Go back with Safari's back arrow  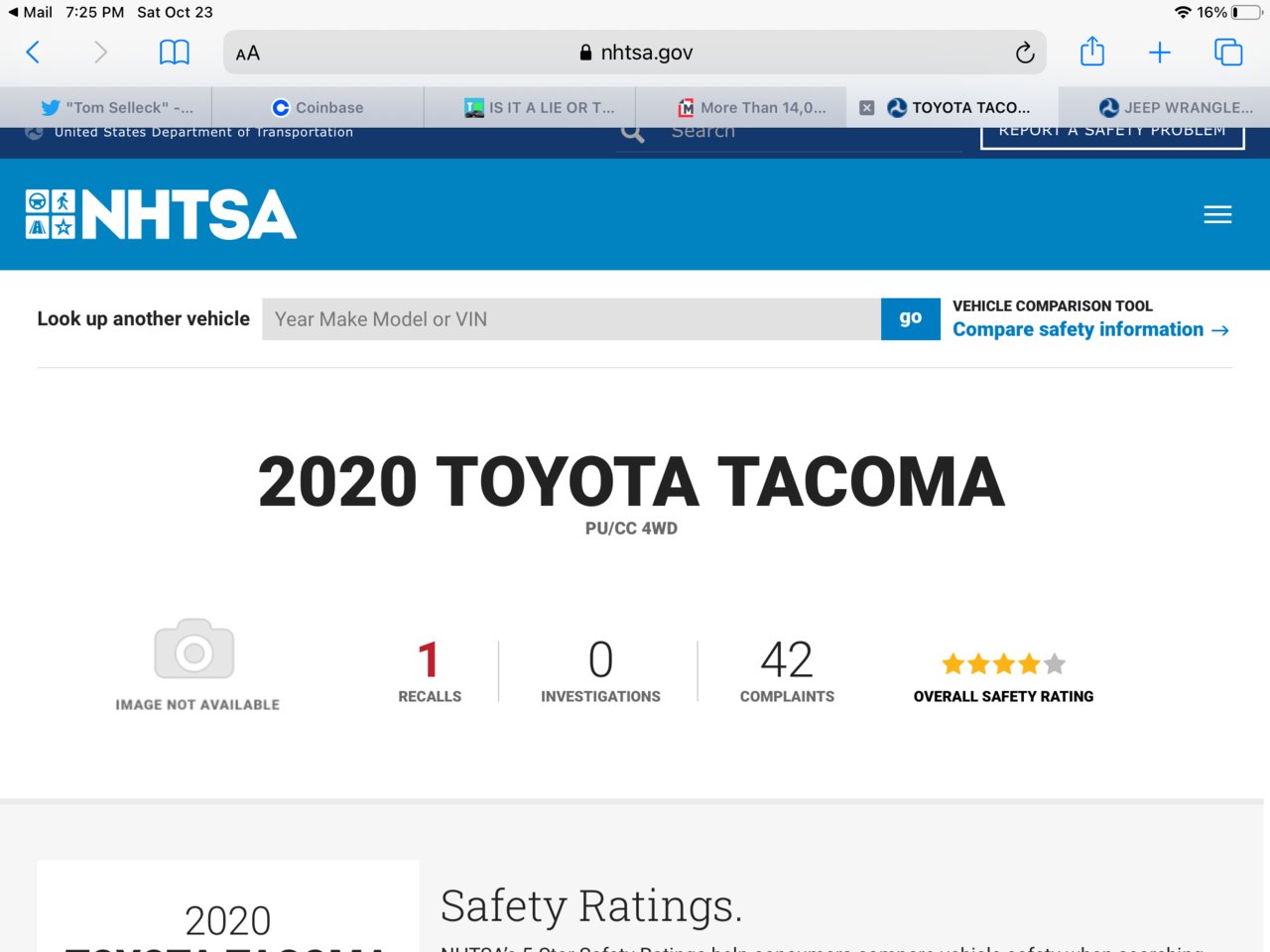(33, 53)
